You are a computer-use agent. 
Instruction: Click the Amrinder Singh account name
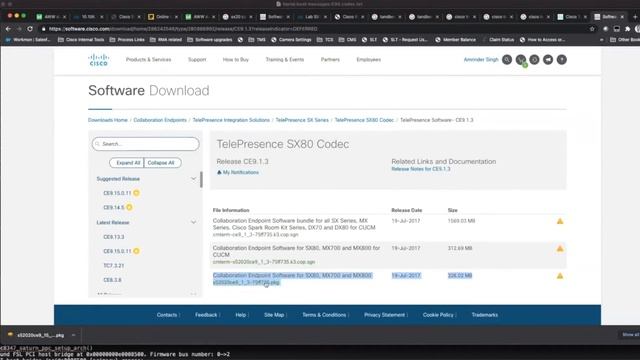click(x=481, y=60)
